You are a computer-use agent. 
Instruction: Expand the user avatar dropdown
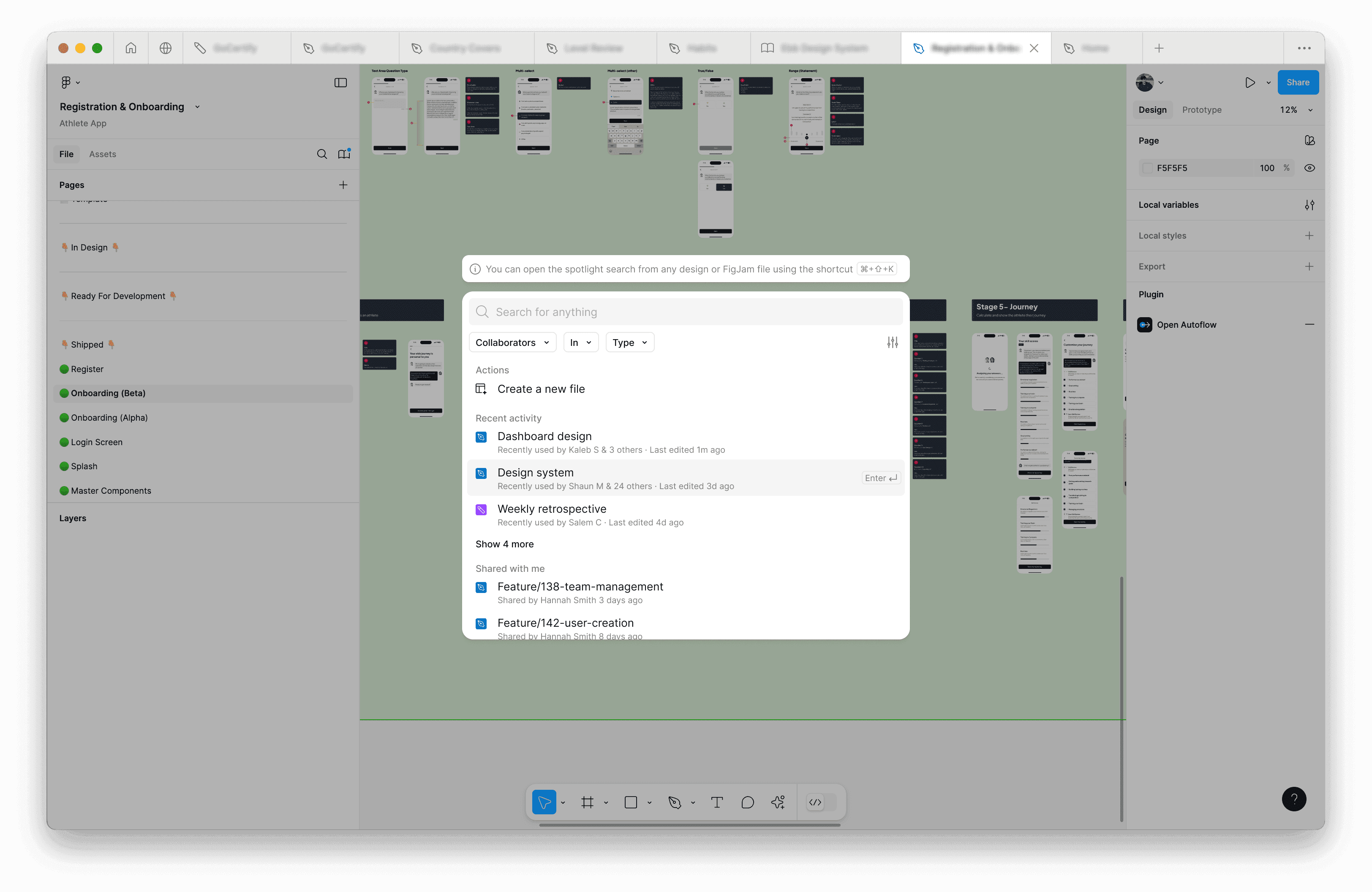pos(1160,82)
